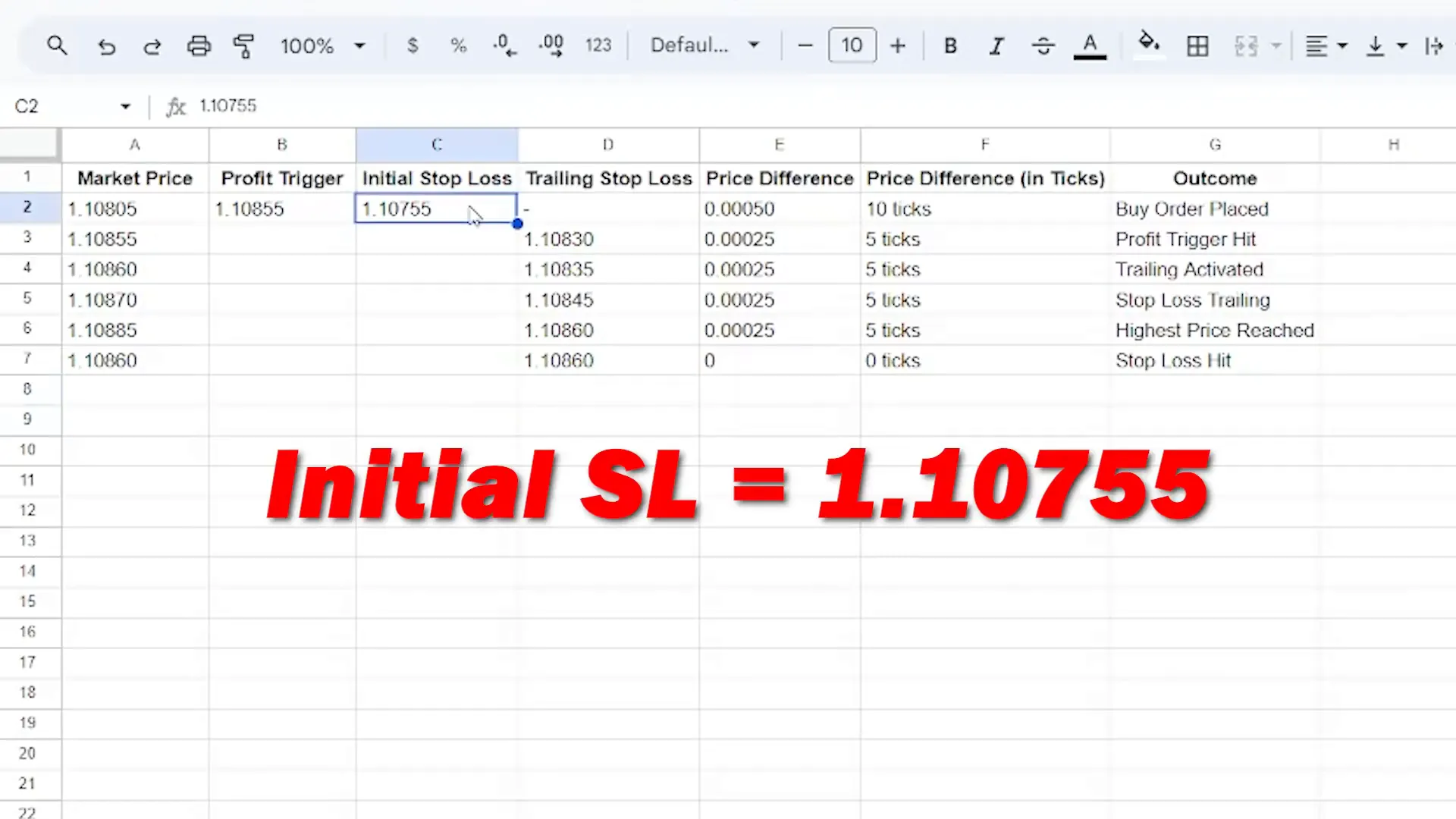Select the '10 ticks' cell
Image resolution: width=1456 pixels, height=819 pixels.
(985, 209)
